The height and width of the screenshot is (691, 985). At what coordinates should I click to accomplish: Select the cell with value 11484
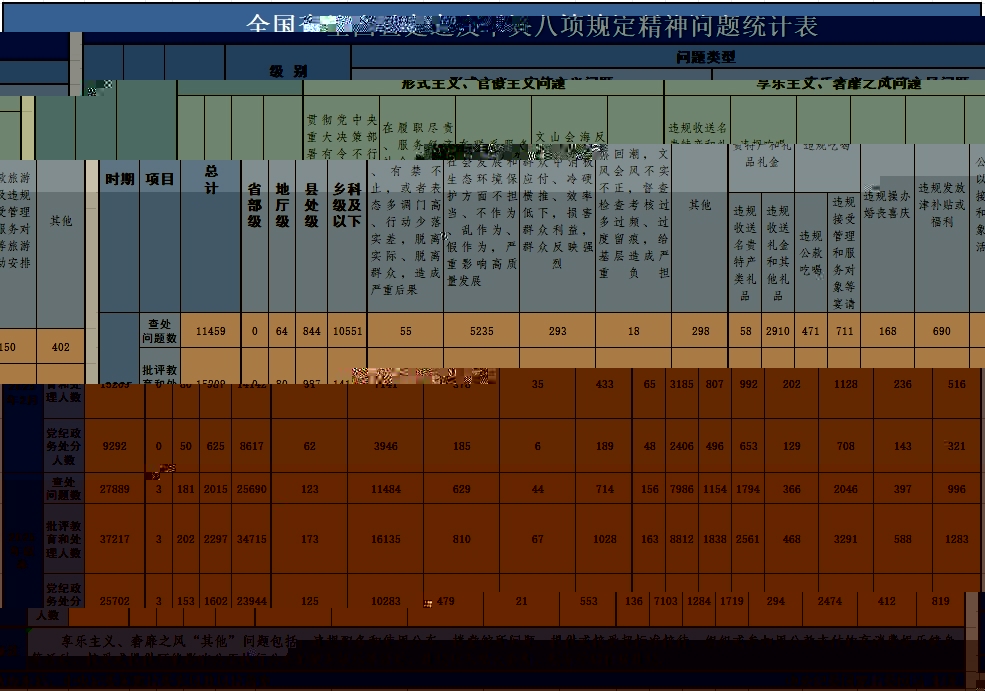tap(386, 489)
